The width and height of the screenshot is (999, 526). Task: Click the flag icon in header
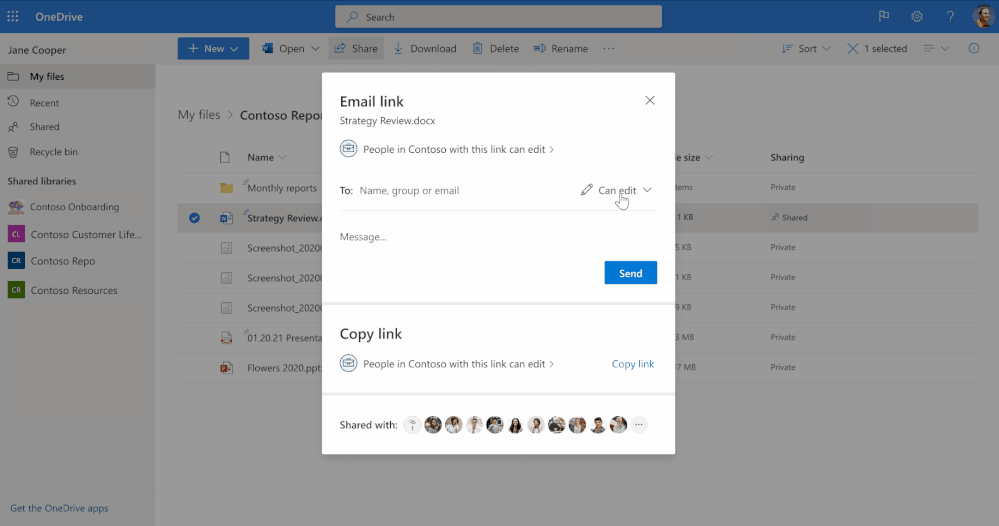point(884,16)
